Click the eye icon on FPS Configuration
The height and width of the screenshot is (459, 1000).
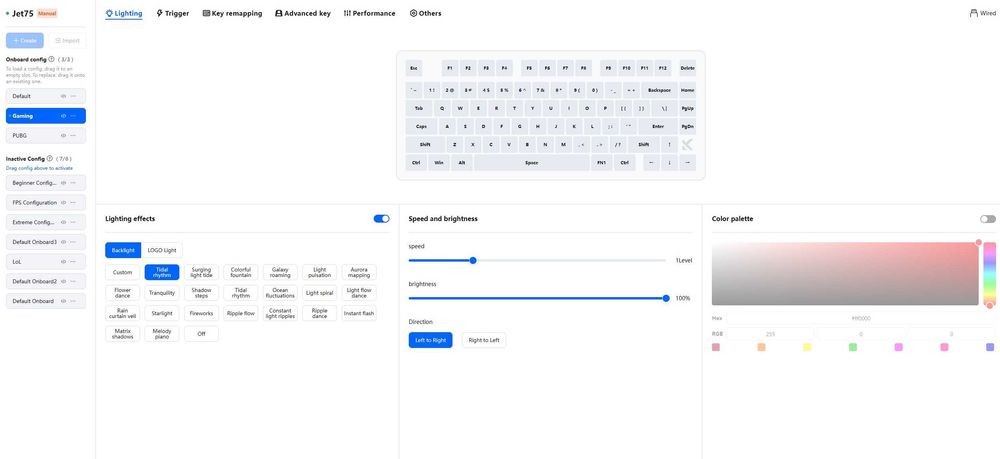click(63, 203)
